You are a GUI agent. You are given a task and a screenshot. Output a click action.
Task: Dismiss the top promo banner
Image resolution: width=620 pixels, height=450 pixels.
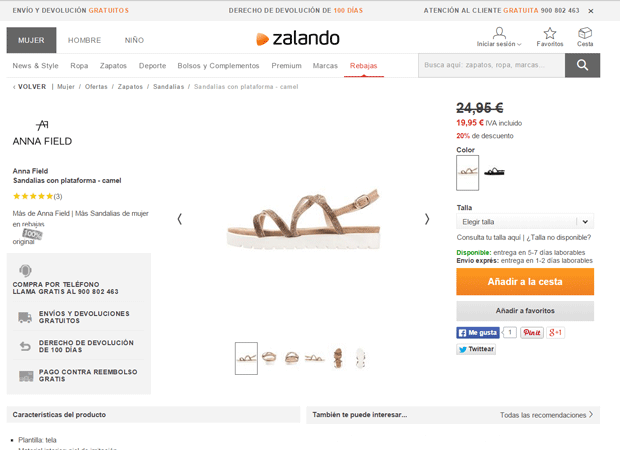click(x=591, y=11)
